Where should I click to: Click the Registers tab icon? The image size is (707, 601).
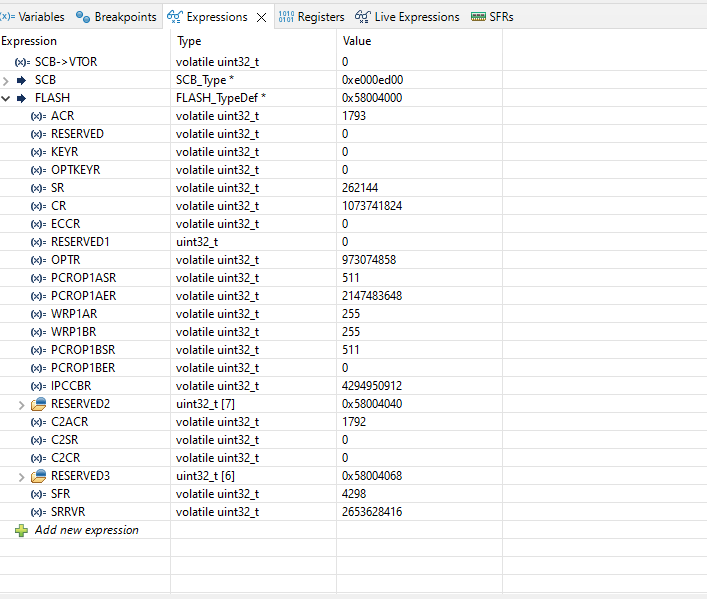[286, 17]
